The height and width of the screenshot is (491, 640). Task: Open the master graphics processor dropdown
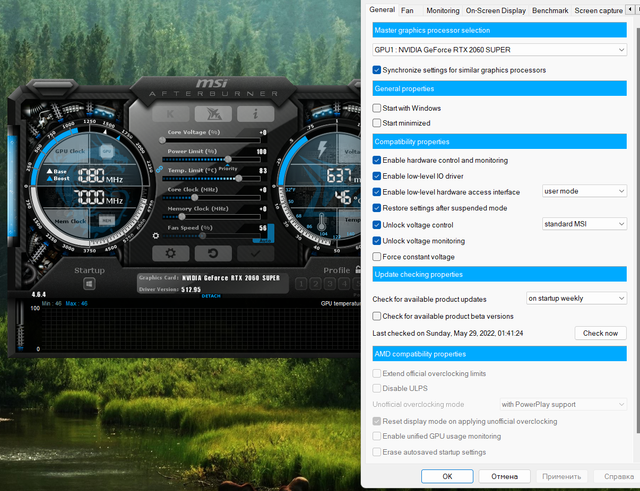click(500, 50)
